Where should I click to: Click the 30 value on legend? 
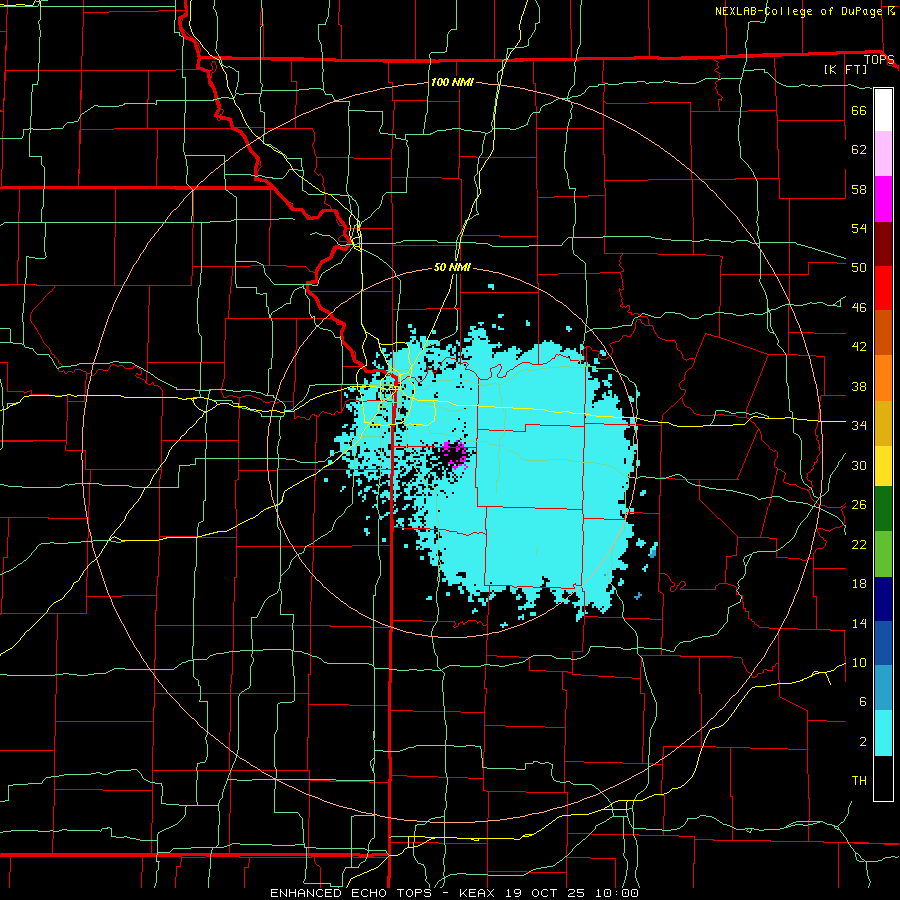pyautogui.click(x=859, y=465)
